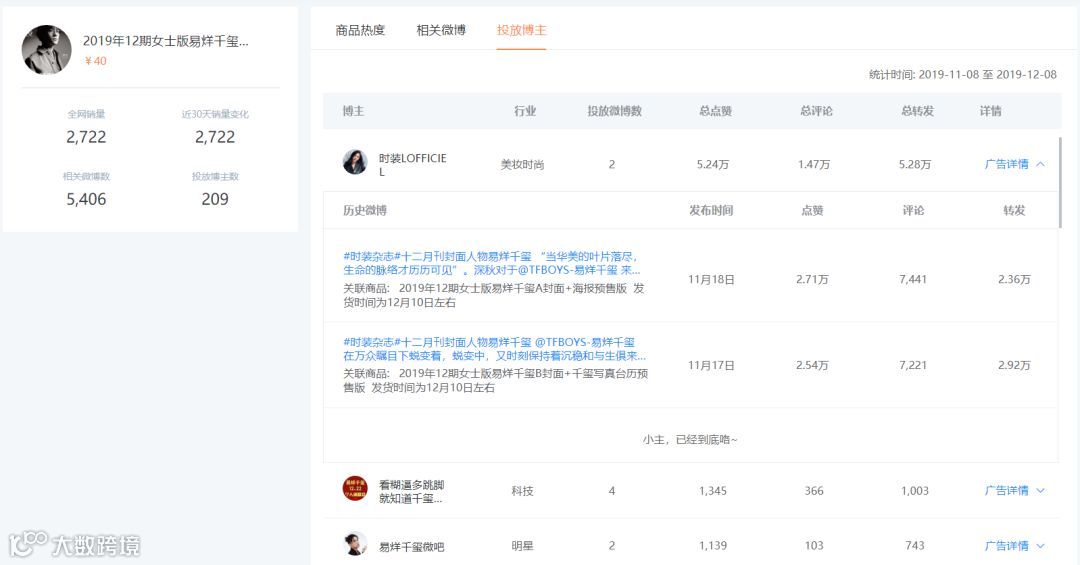Image resolution: width=1080 pixels, height=565 pixels.
Task: Expand 广告详情 for 易烊千玺微吧 row
Action: click(x=1015, y=546)
